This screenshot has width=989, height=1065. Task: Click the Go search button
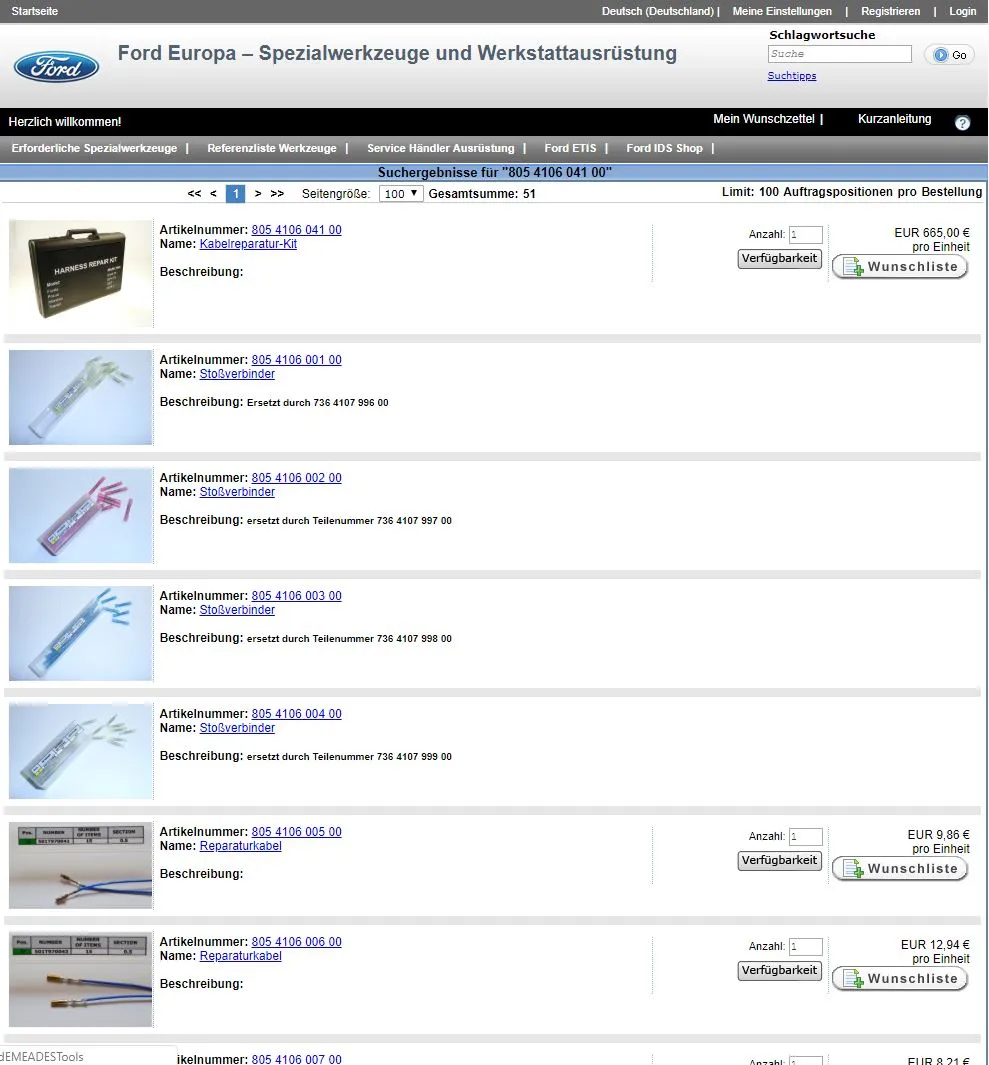pos(949,55)
